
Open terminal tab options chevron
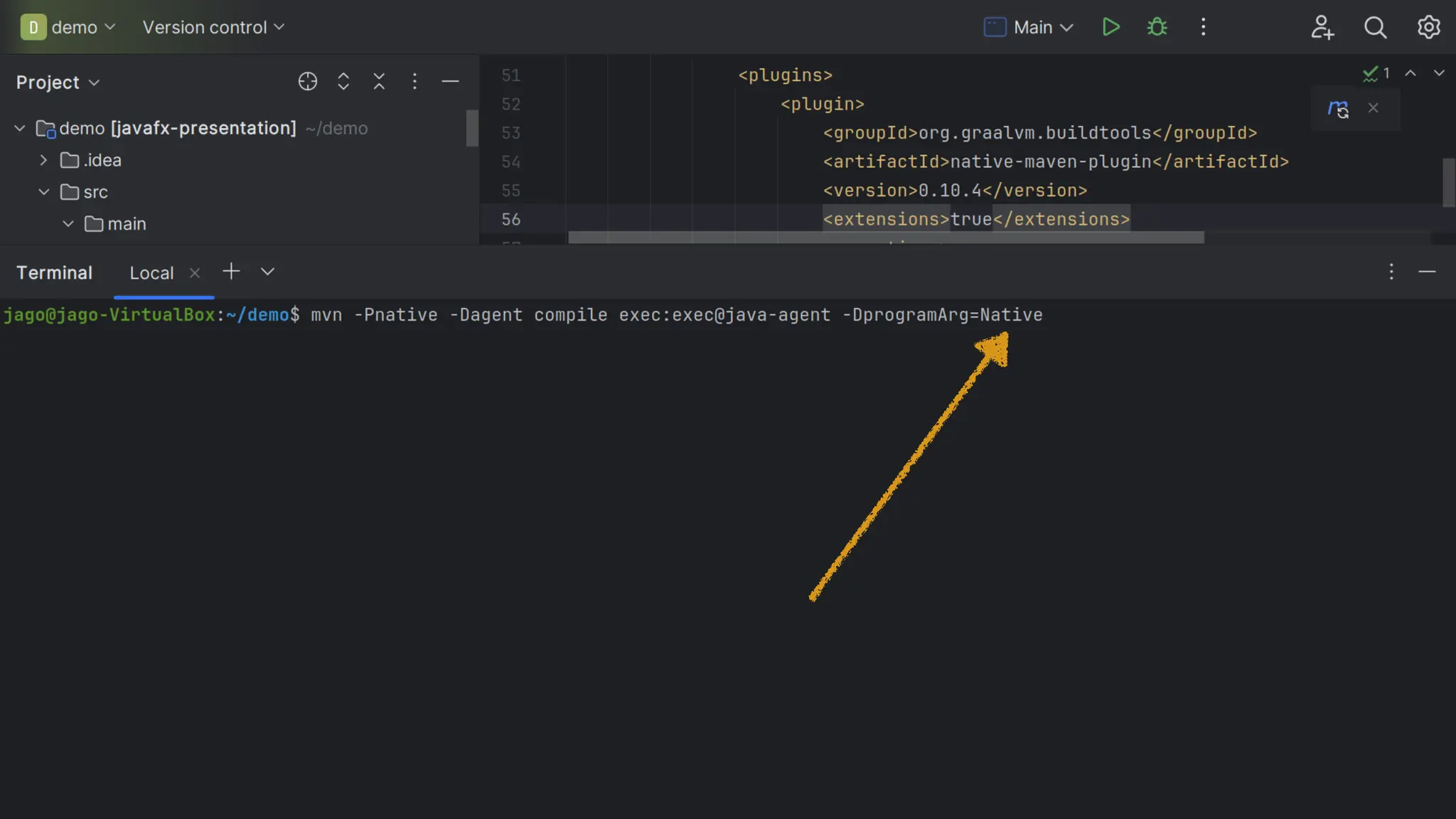tap(267, 272)
